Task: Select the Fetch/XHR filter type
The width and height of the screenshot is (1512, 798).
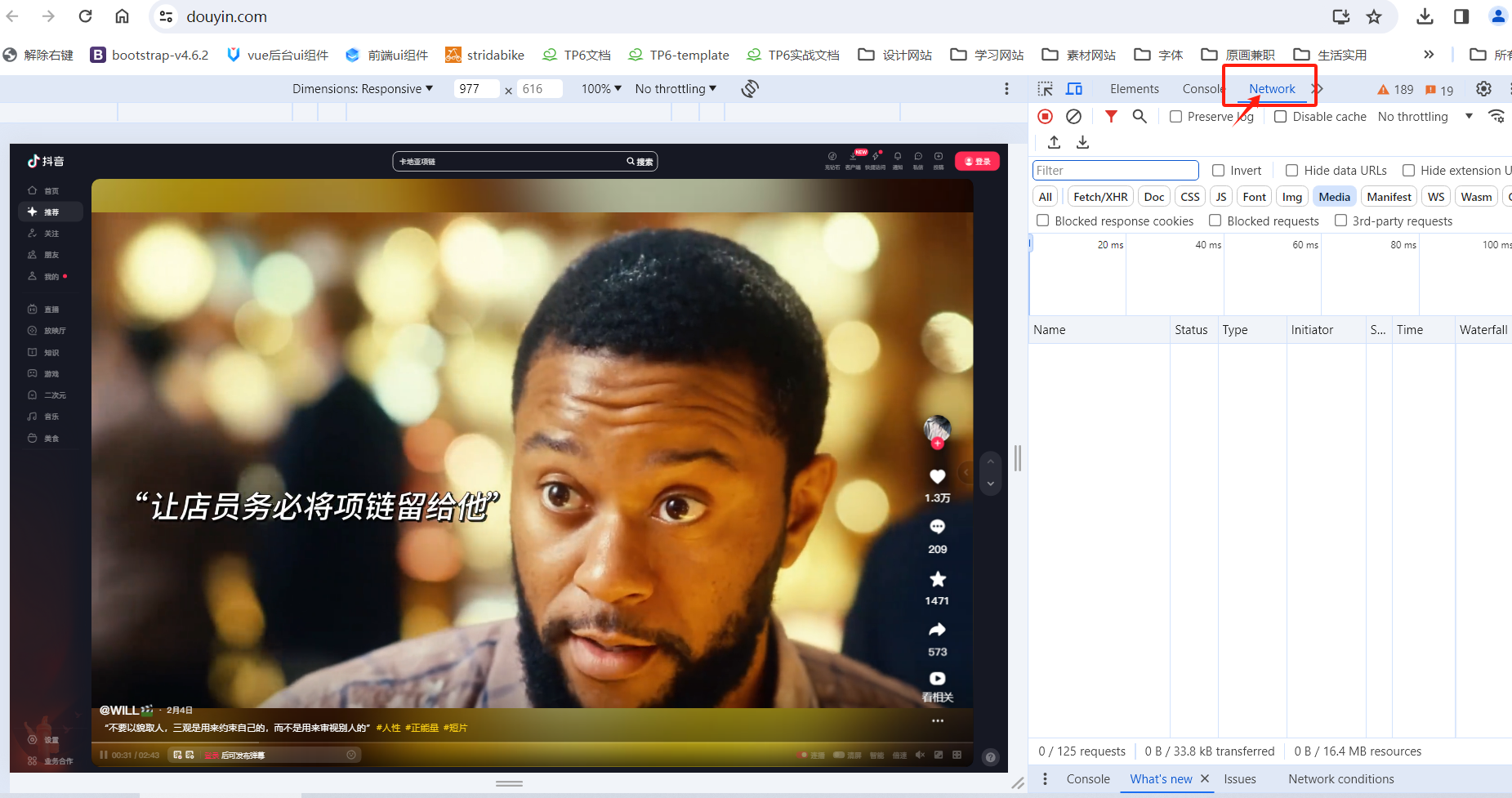Action: tap(1100, 197)
